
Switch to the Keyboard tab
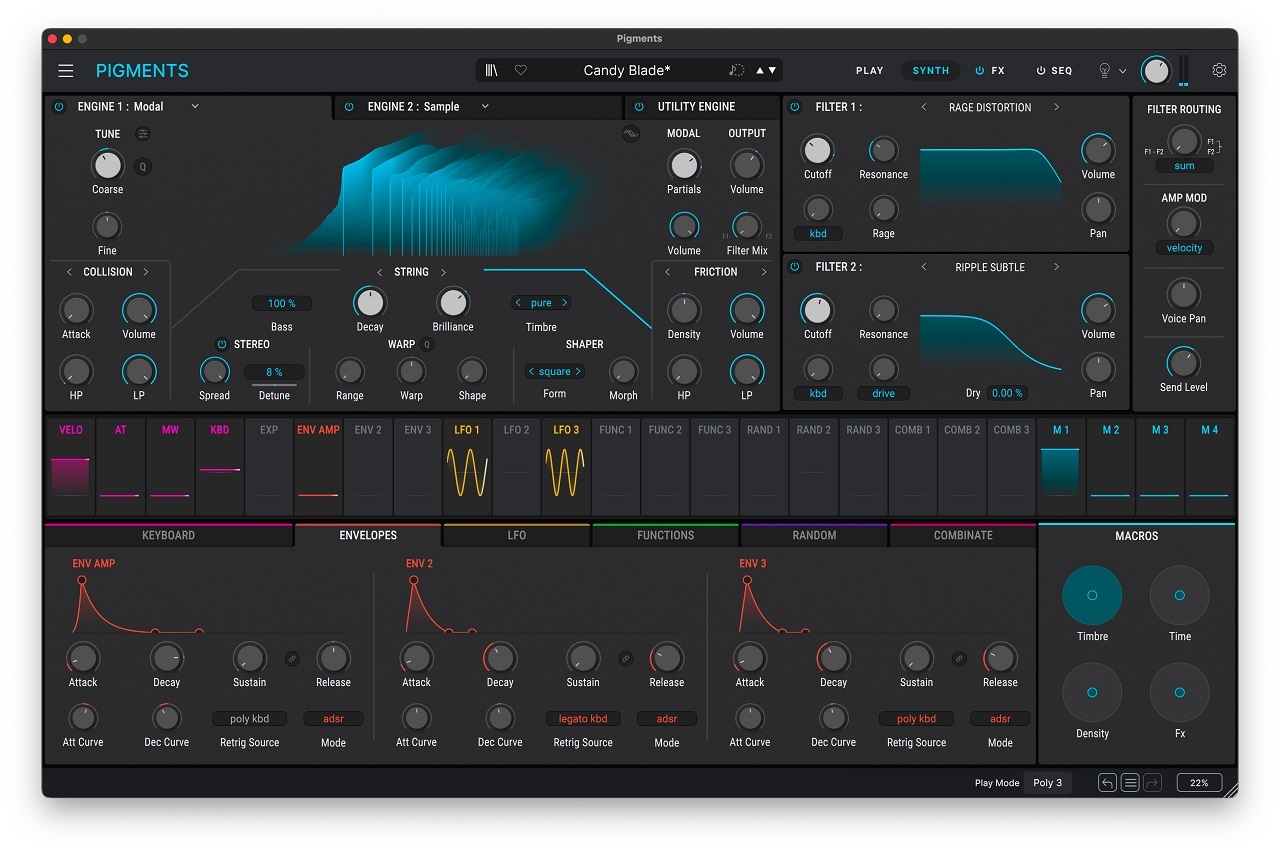(168, 536)
